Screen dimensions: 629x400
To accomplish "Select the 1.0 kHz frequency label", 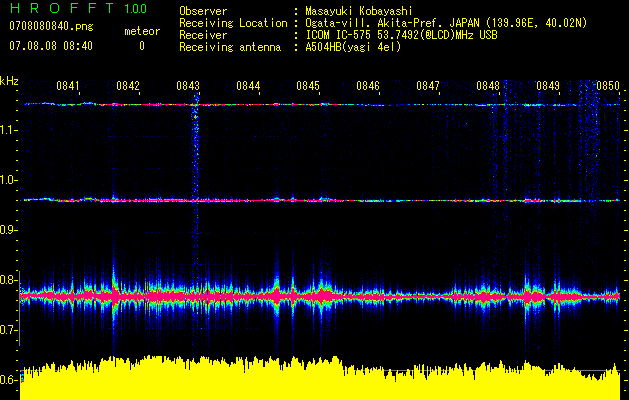I will tap(10, 180).
